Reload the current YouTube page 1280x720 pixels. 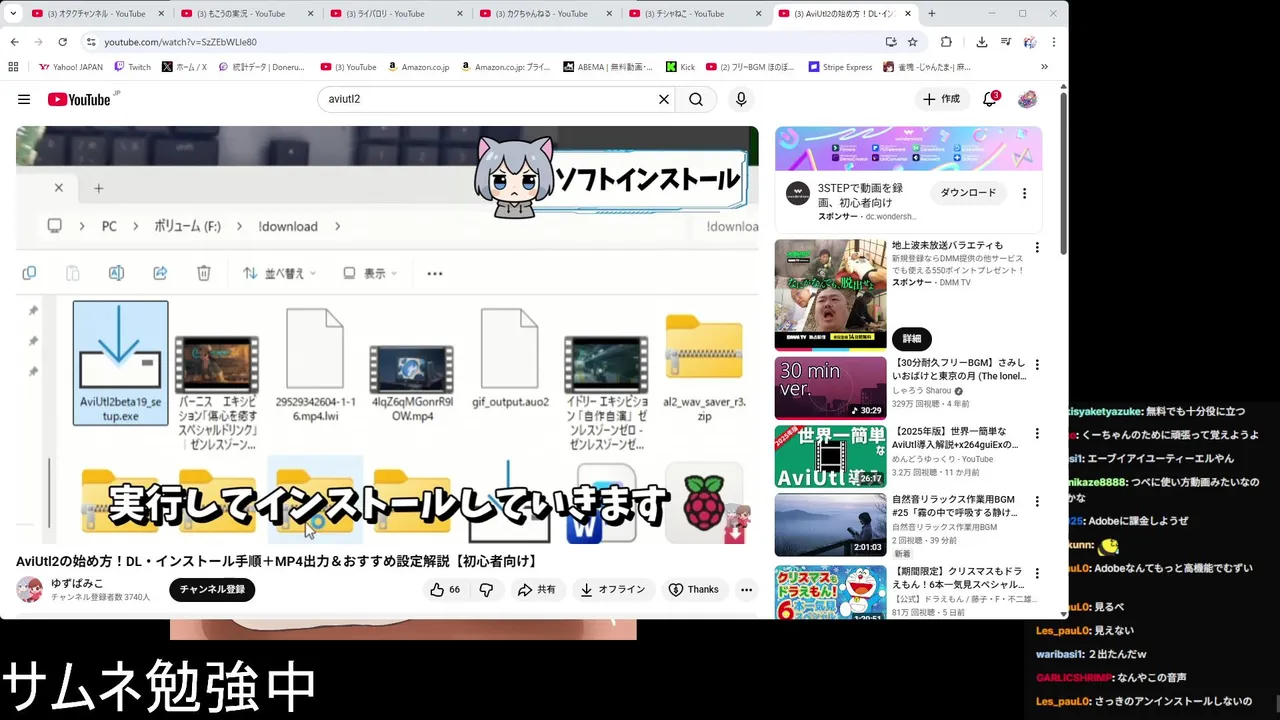point(62,42)
